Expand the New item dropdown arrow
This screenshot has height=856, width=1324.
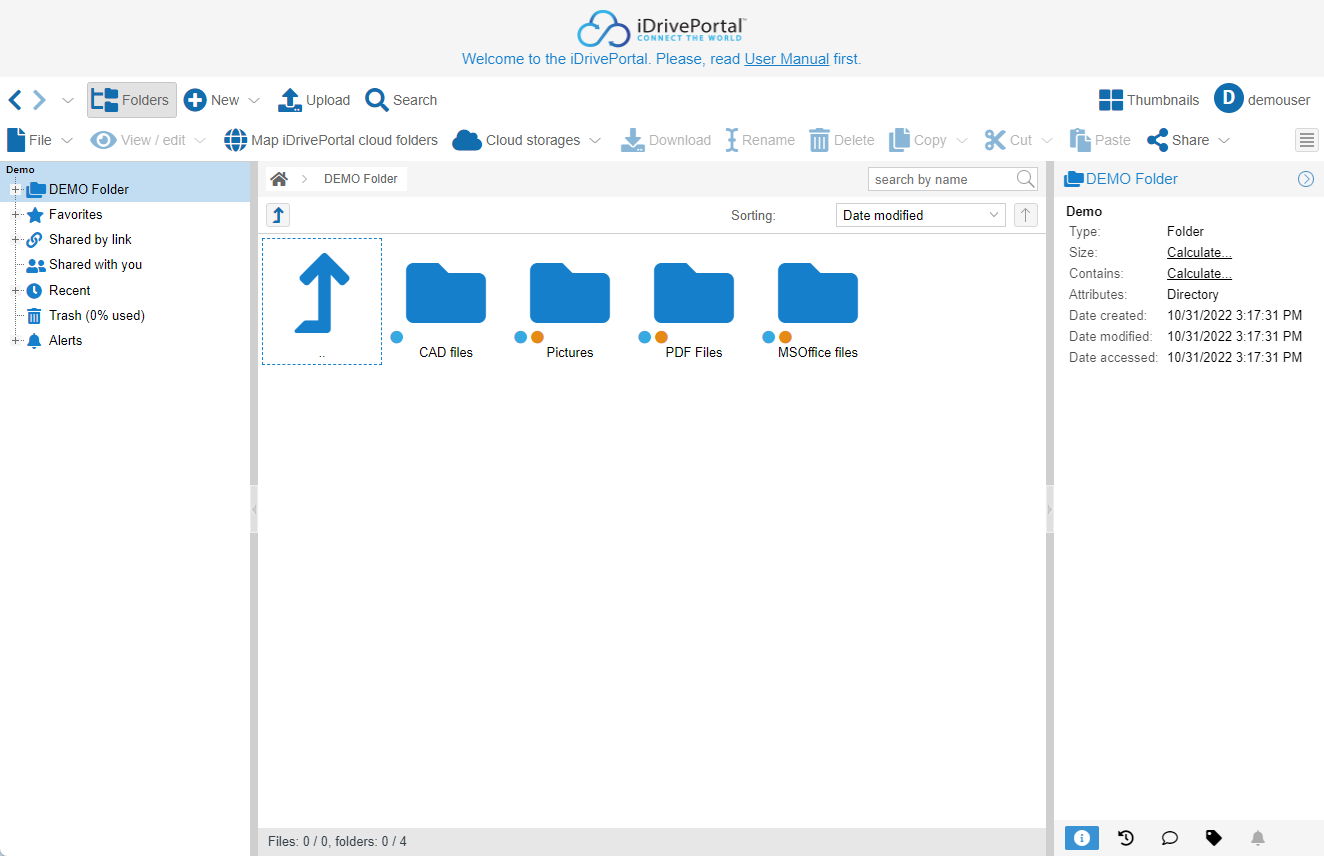(254, 100)
